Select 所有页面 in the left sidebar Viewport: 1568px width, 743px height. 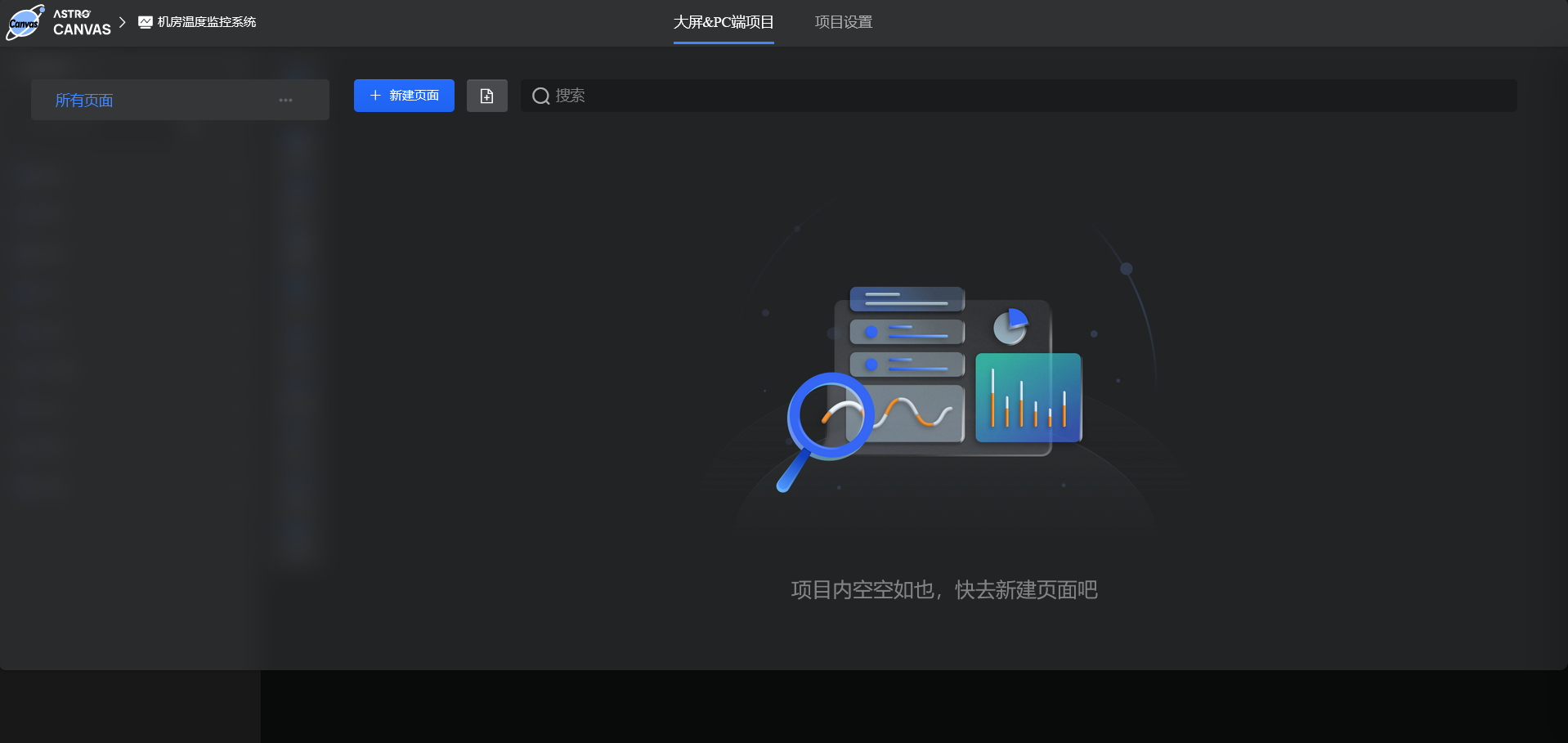(83, 100)
